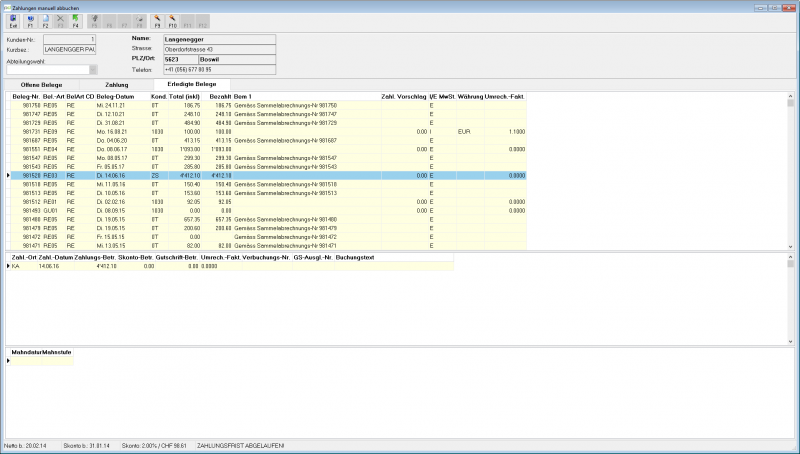Viewport: 800px width, 454px height.
Task: Click the Mahnstufe column header
Action: tap(57, 352)
